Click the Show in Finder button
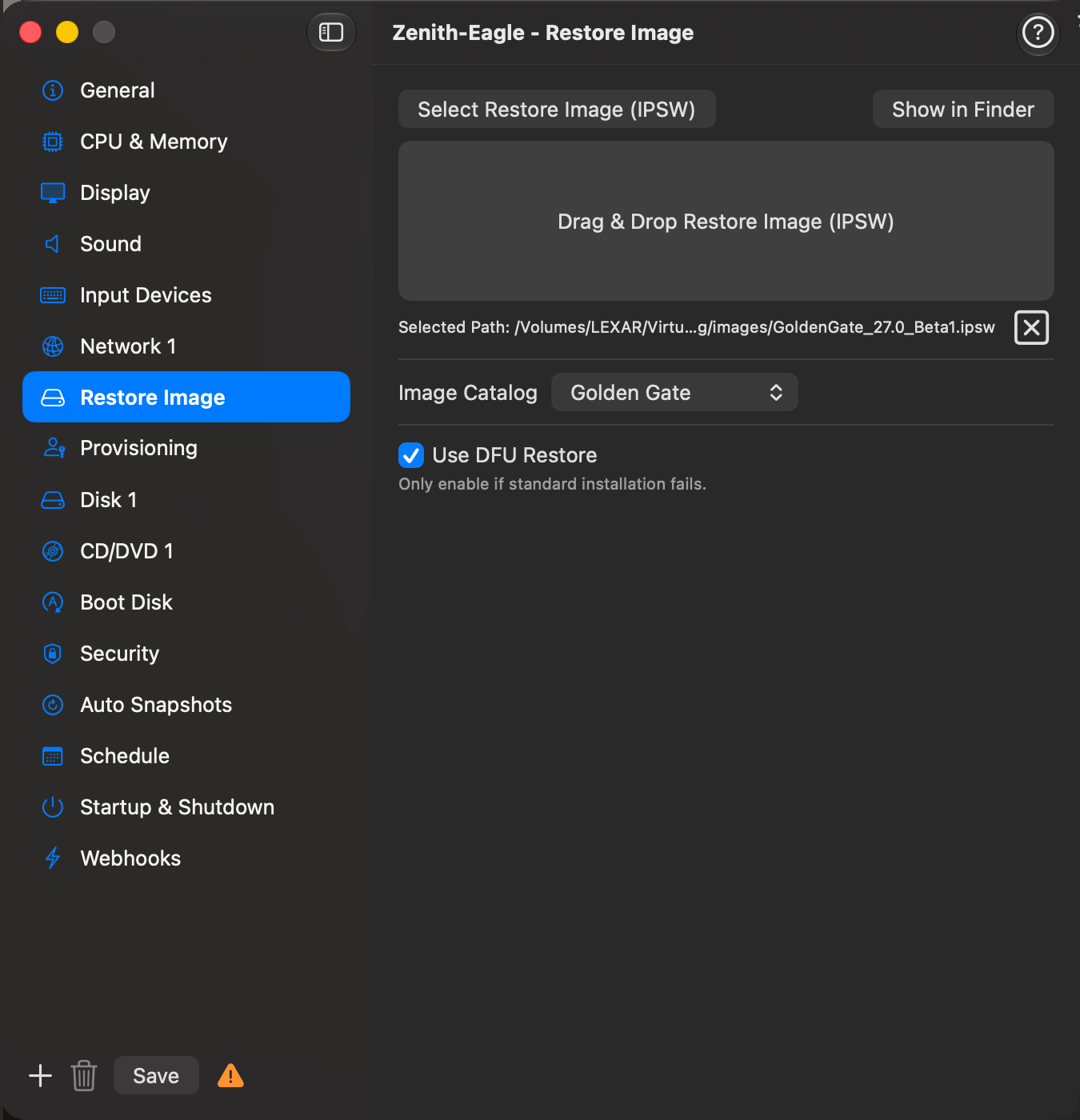This screenshot has height=1120, width=1080. [x=963, y=109]
